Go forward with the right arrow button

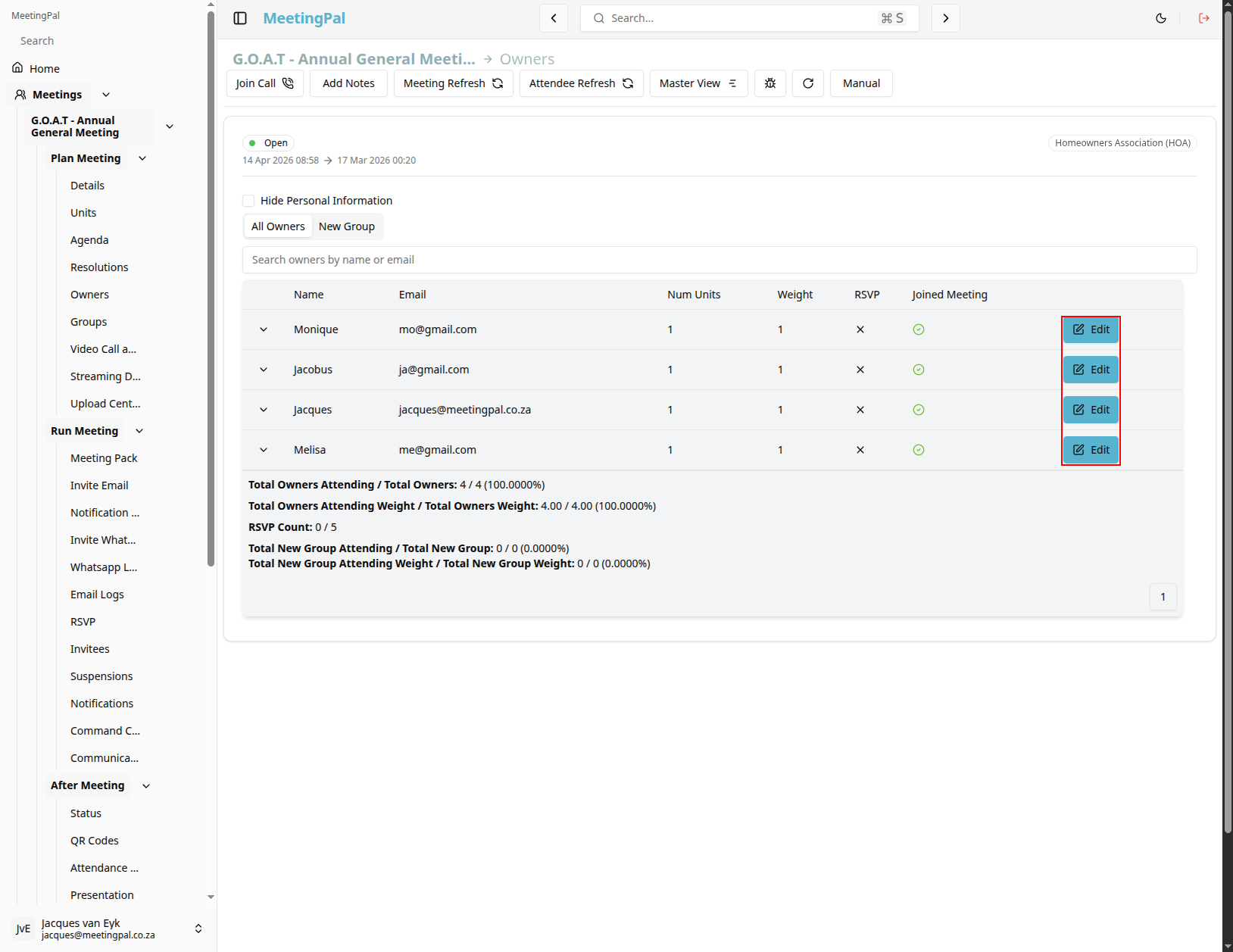[946, 18]
